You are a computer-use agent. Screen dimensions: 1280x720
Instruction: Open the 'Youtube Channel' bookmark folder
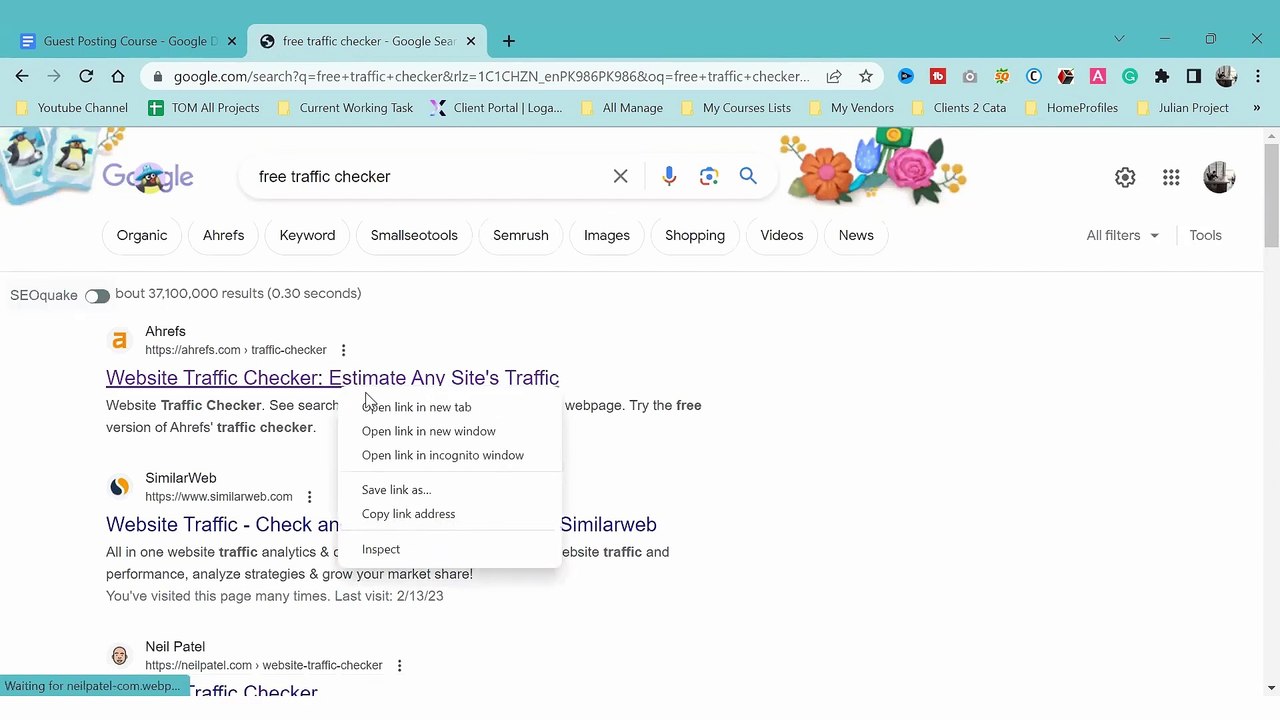[72, 108]
